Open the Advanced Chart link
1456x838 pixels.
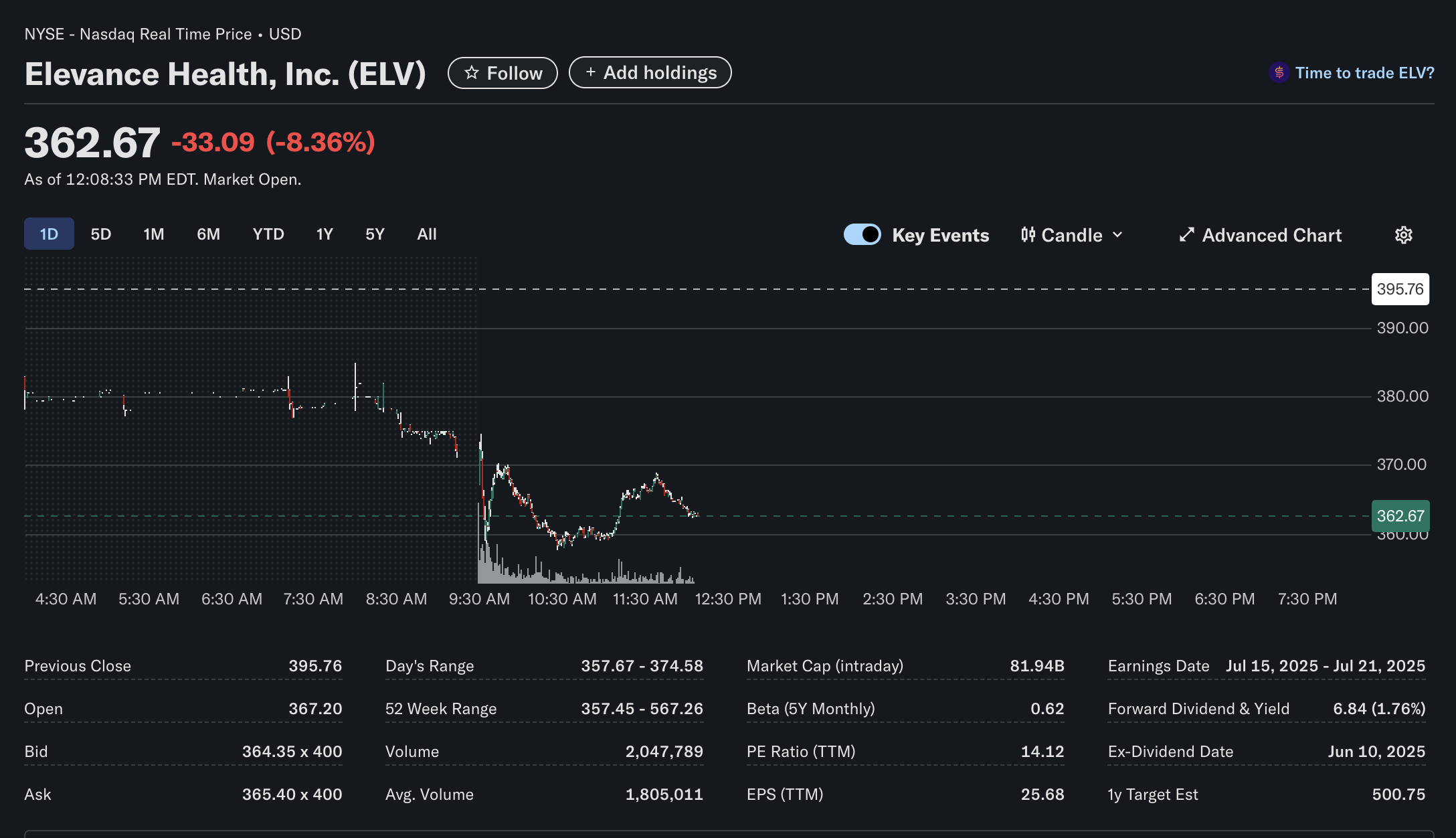pyautogui.click(x=1261, y=235)
